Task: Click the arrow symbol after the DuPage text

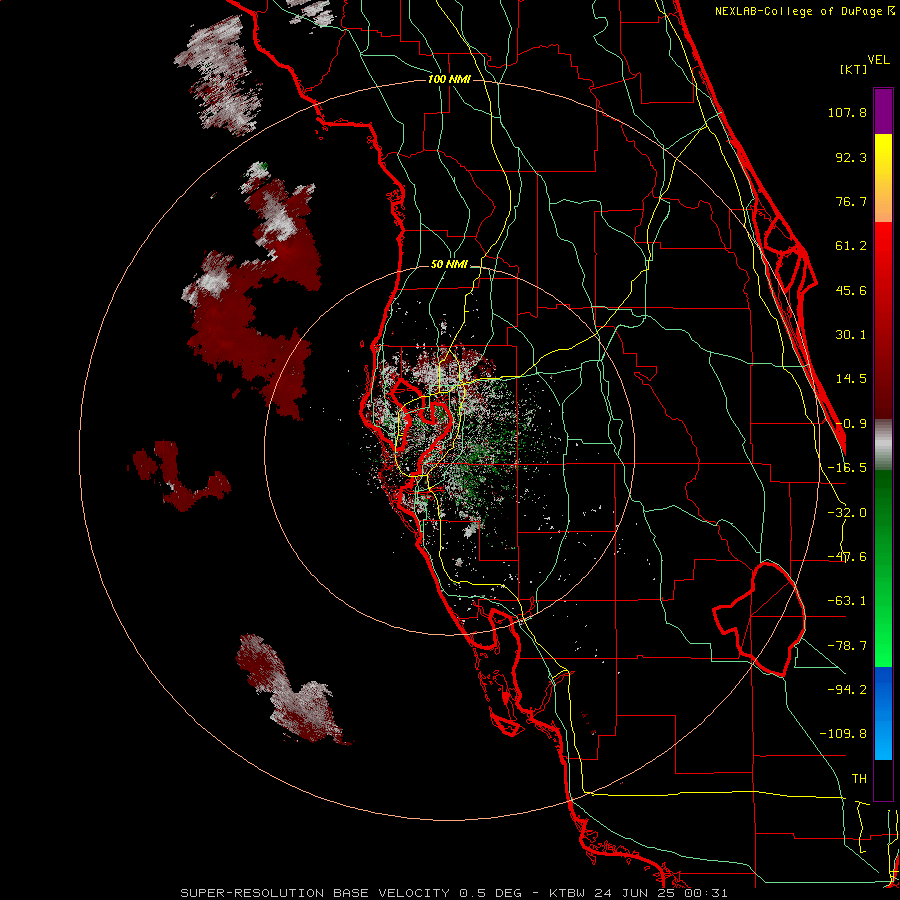Action: [891, 11]
